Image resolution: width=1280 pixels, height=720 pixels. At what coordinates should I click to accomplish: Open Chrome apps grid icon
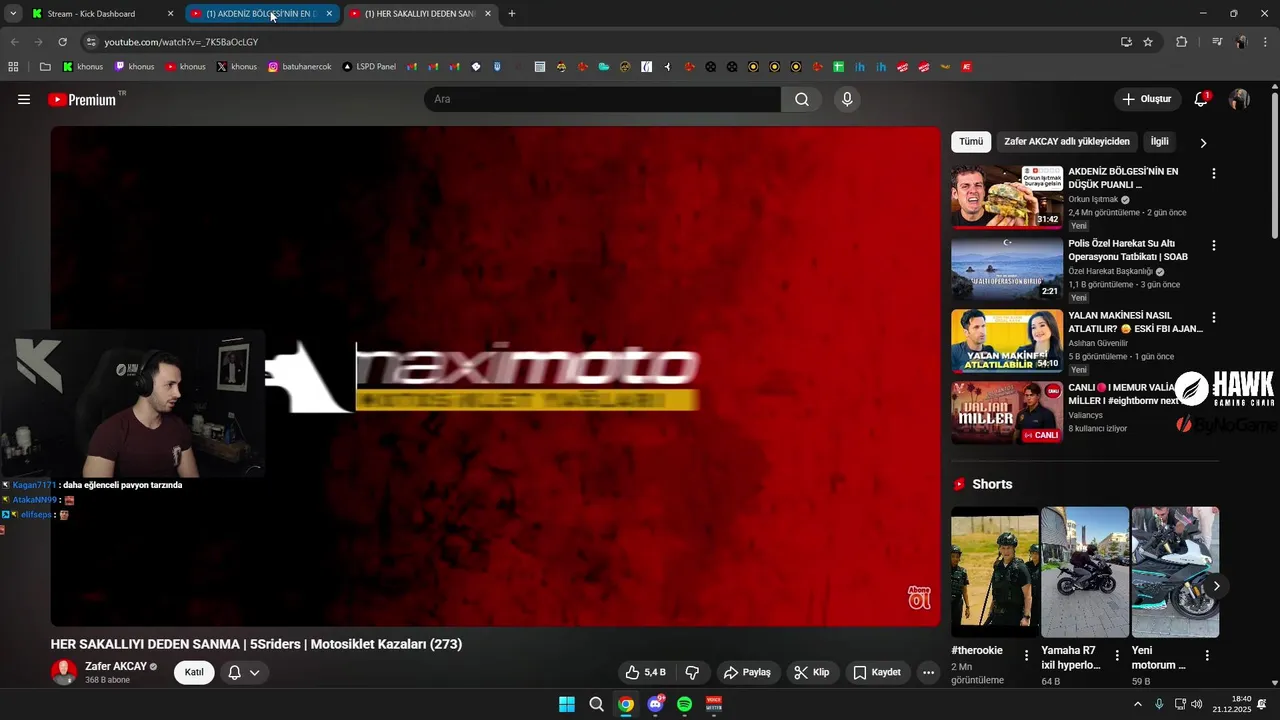13,67
